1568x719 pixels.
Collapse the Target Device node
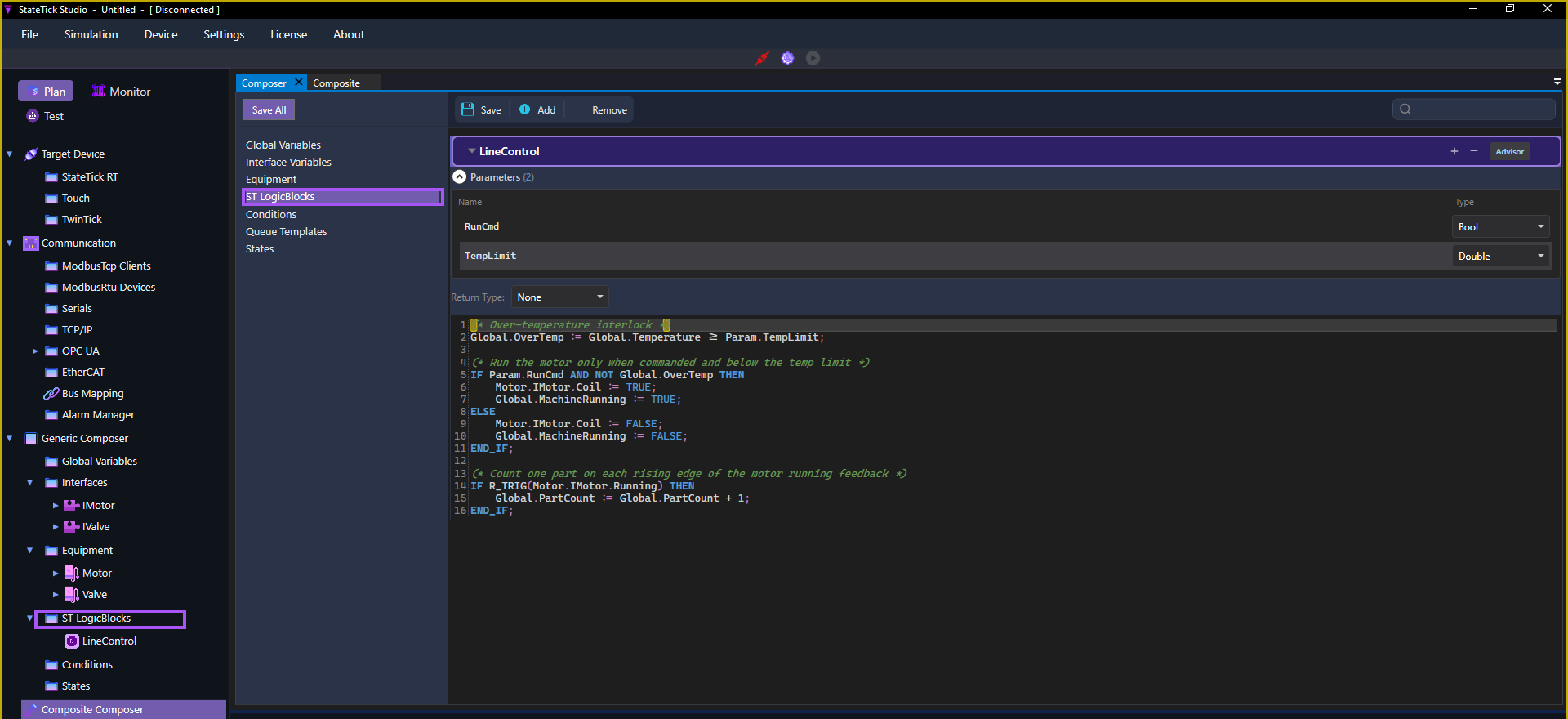[x=10, y=154]
